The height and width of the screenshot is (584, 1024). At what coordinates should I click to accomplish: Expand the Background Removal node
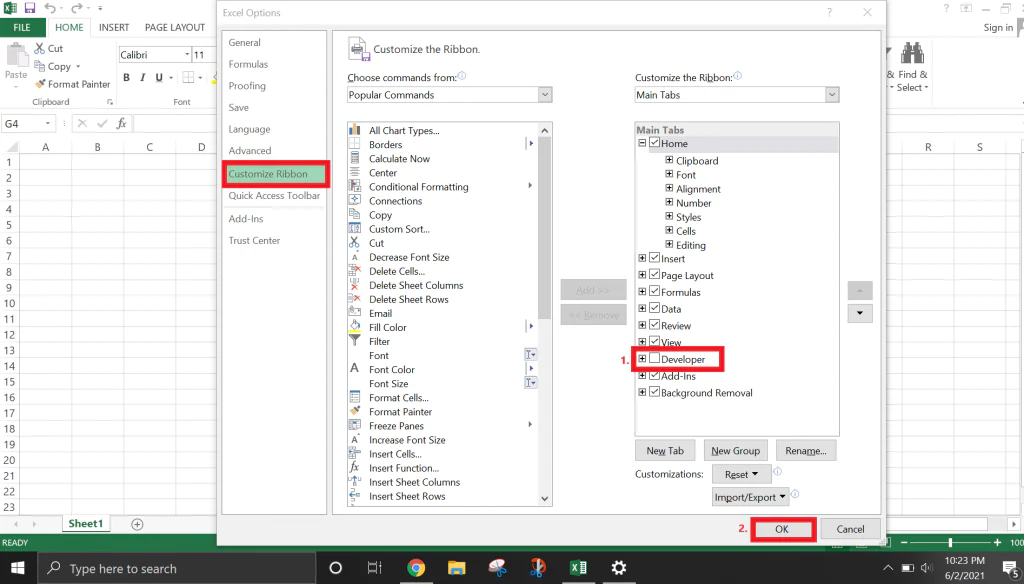(642, 392)
